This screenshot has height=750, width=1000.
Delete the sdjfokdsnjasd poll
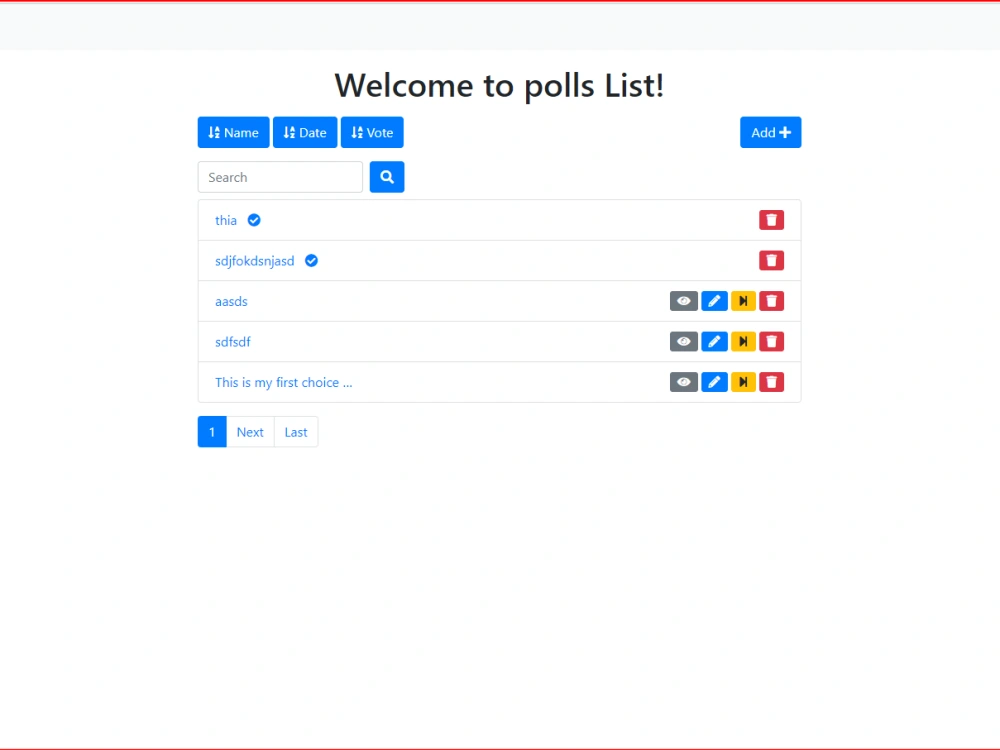[x=771, y=260]
